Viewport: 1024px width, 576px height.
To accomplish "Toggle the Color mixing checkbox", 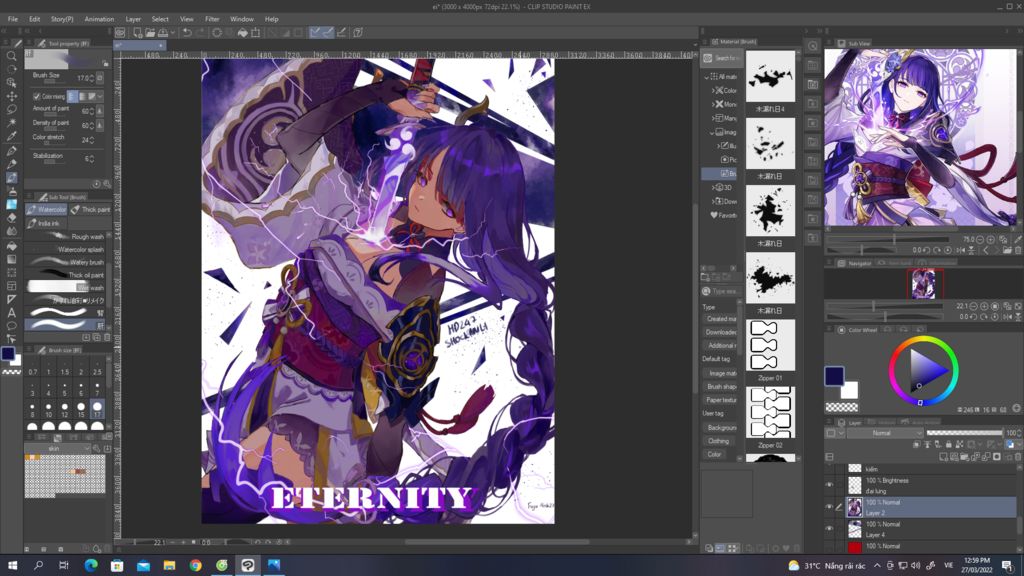I will coord(37,97).
